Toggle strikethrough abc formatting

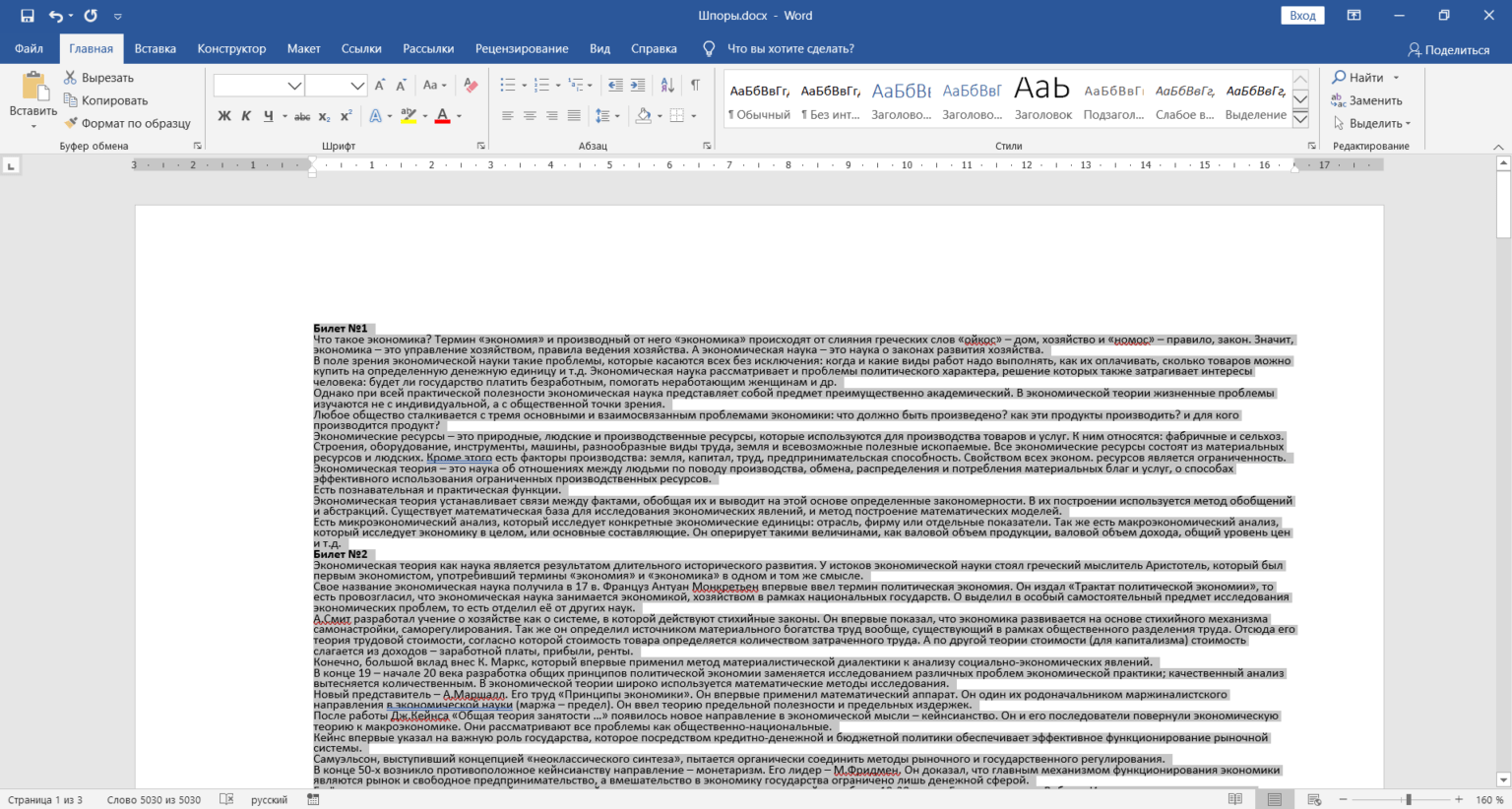pos(302,116)
